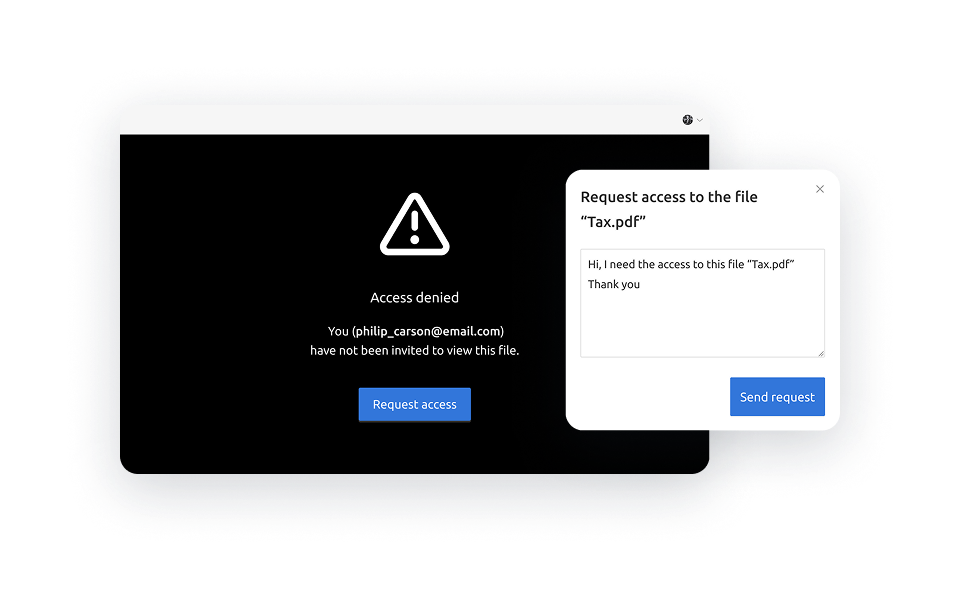Place cursor after Thank you in message
The width and height of the screenshot is (960, 600).
(x=640, y=284)
